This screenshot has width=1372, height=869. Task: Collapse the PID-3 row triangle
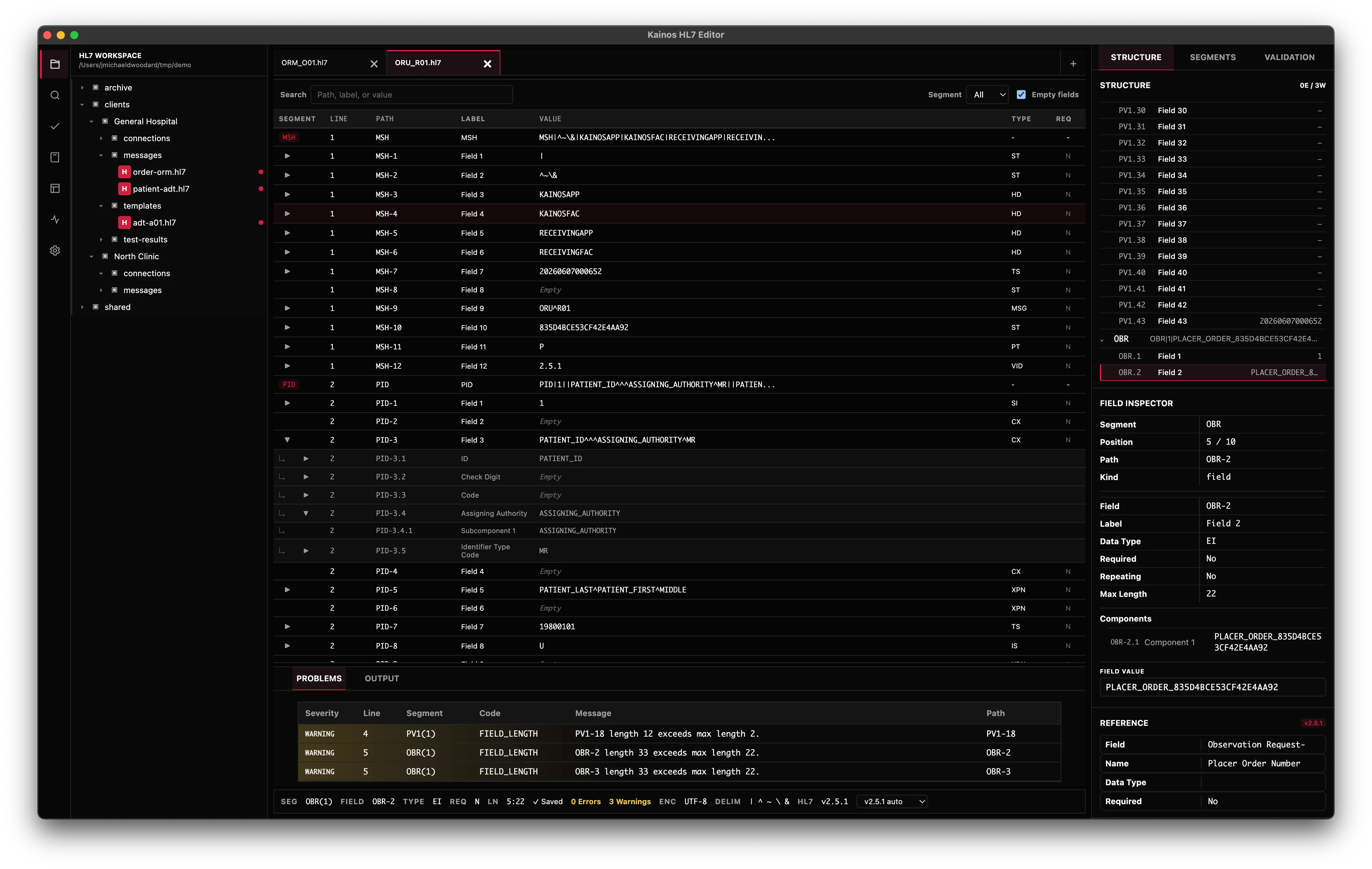(x=287, y=440)
